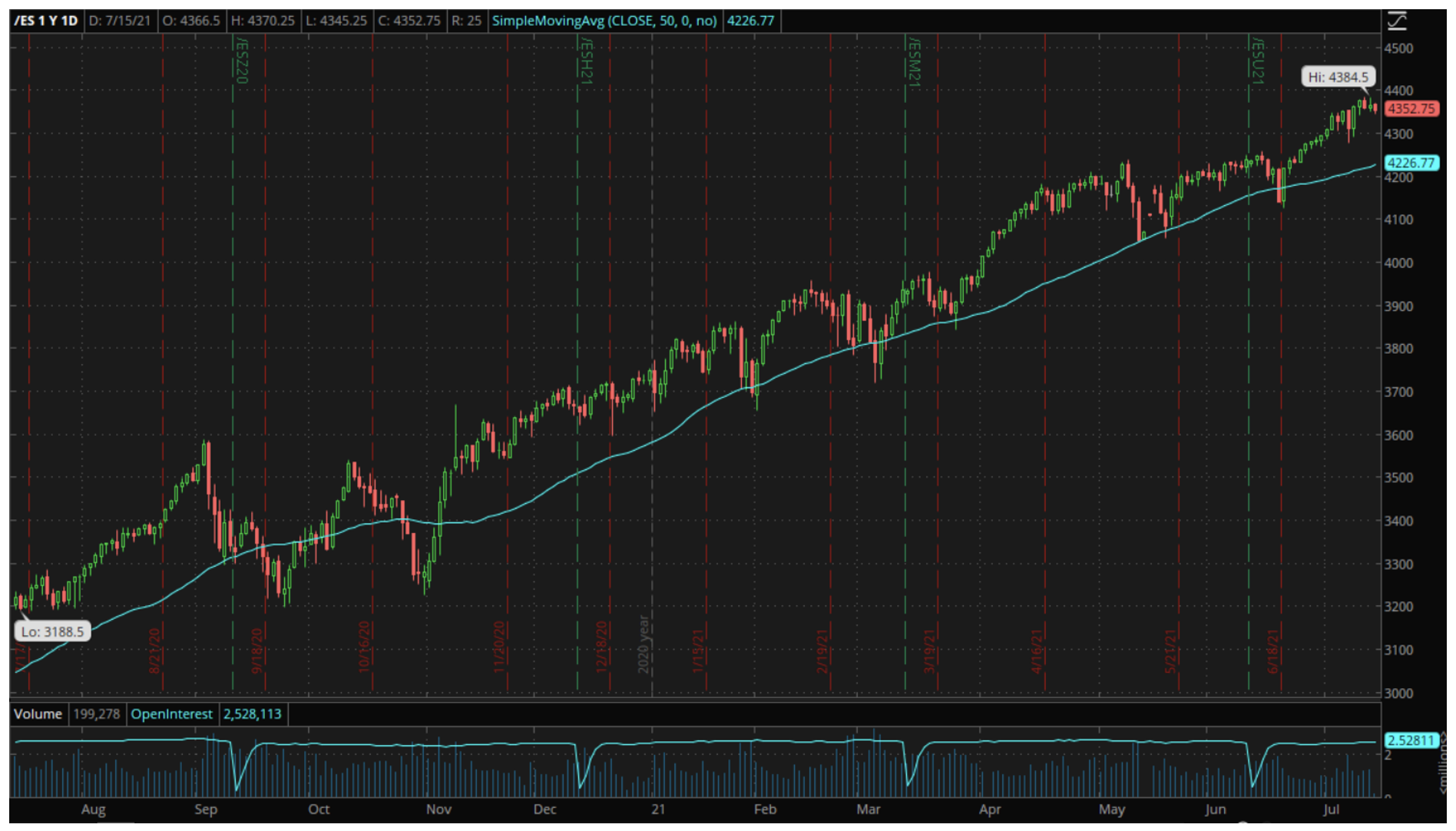The height and width of the screenshot is (831, 1456).
Task: Click the 3700 price axis label
Action: click(x=1398, y=392)
